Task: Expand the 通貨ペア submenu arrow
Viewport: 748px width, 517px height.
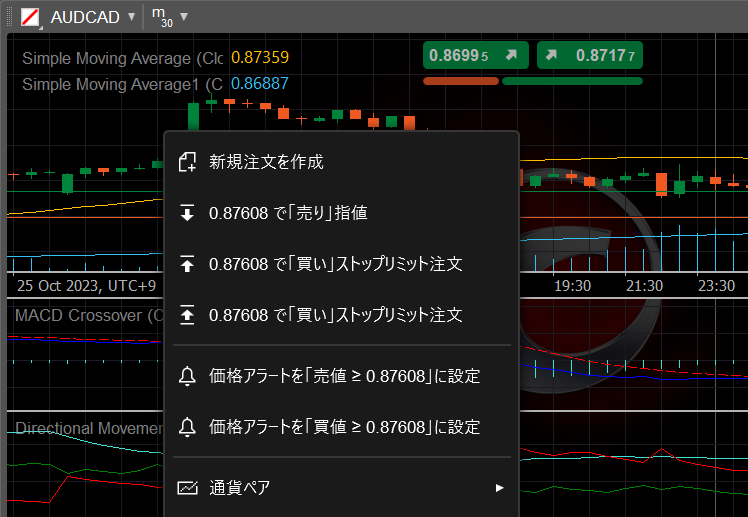Action: 499,488
